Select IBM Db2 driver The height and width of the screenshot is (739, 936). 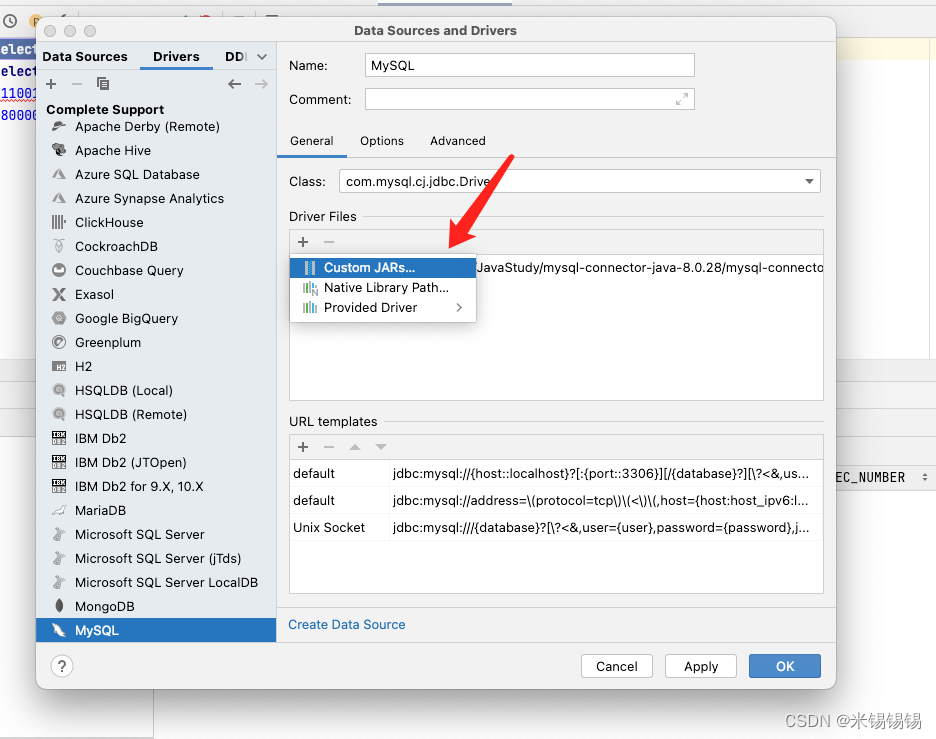click(156, 438)
